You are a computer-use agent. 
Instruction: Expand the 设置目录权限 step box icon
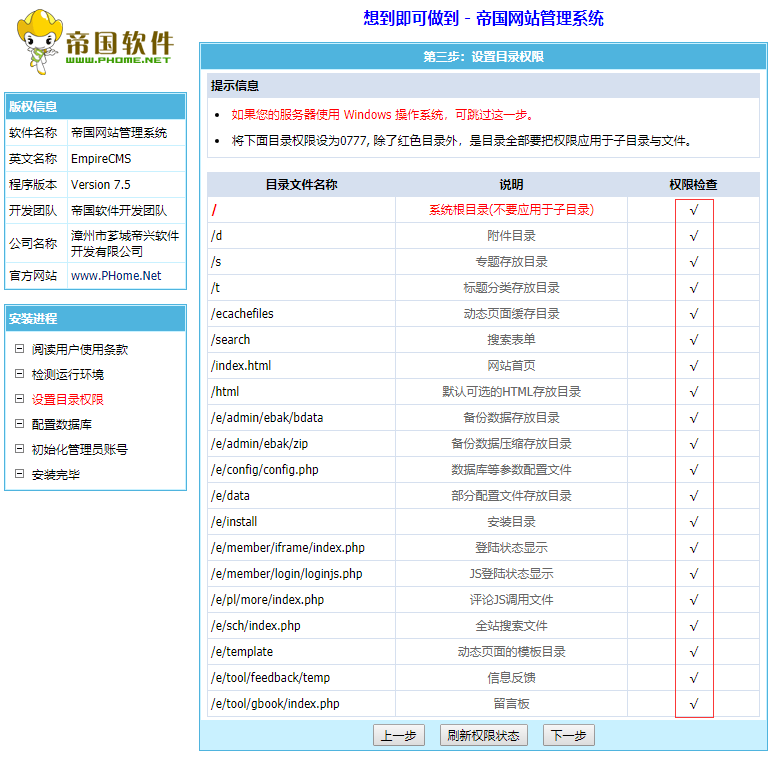click(19, 399)
